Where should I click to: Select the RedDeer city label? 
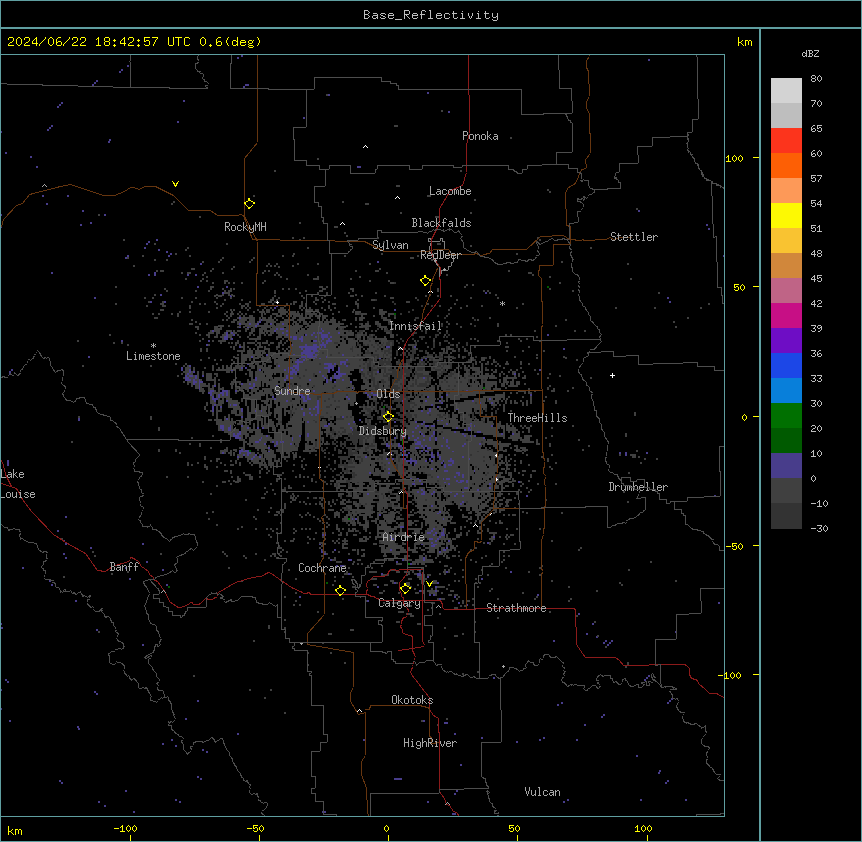(x=440, y=255)
